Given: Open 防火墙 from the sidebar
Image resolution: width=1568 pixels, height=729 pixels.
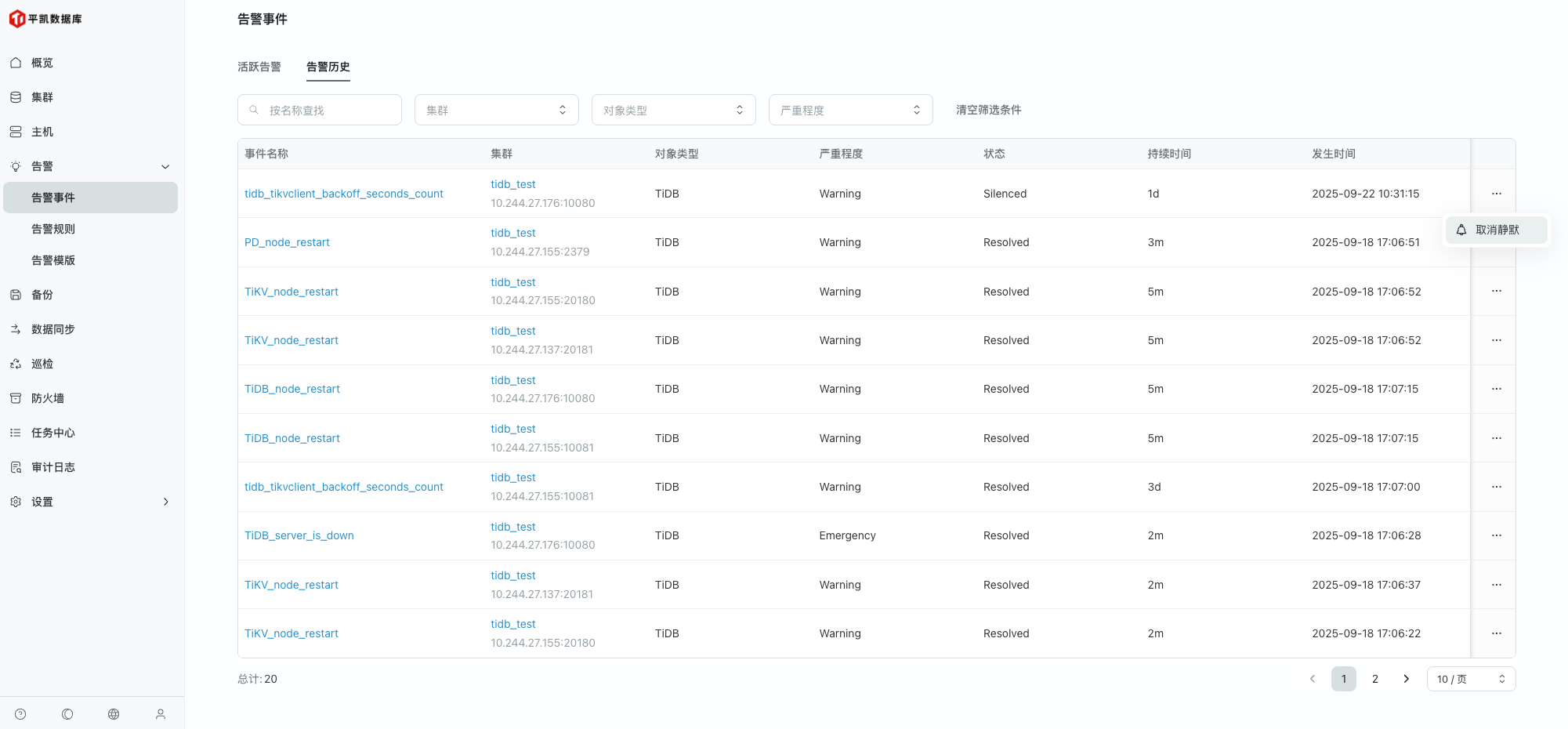Looking at the screenshot, I should [x=48, y=398].
